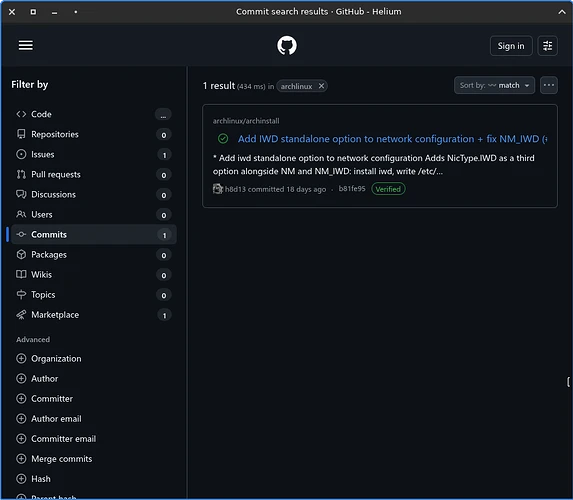
Task: Expand the window title bar chevron
Action: [562, 12]
